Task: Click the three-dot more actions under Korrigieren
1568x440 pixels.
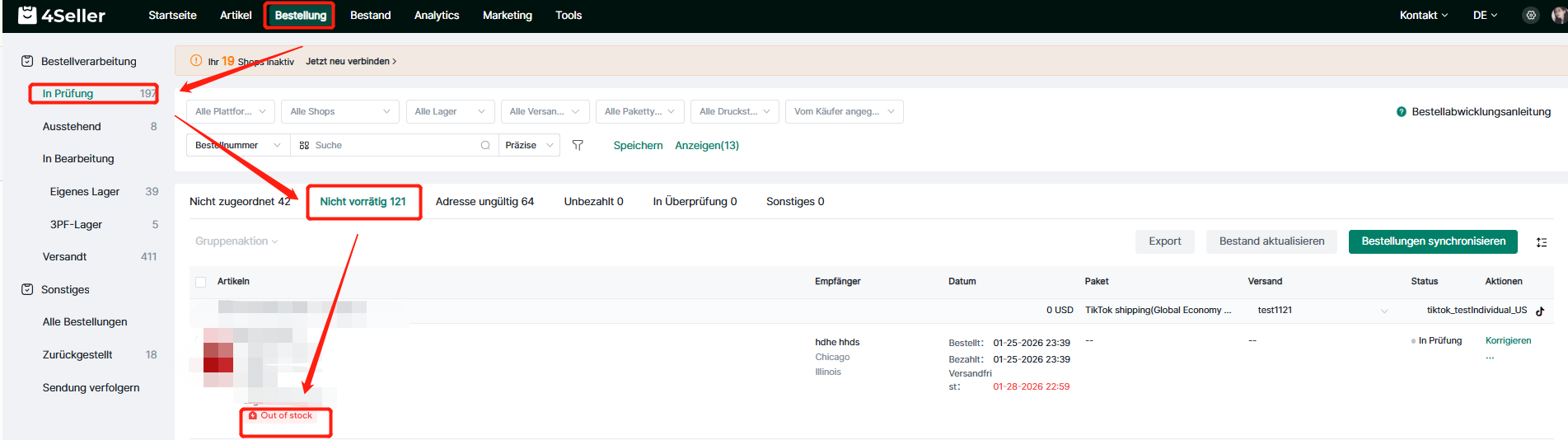Action: [x=1490, y=358]
